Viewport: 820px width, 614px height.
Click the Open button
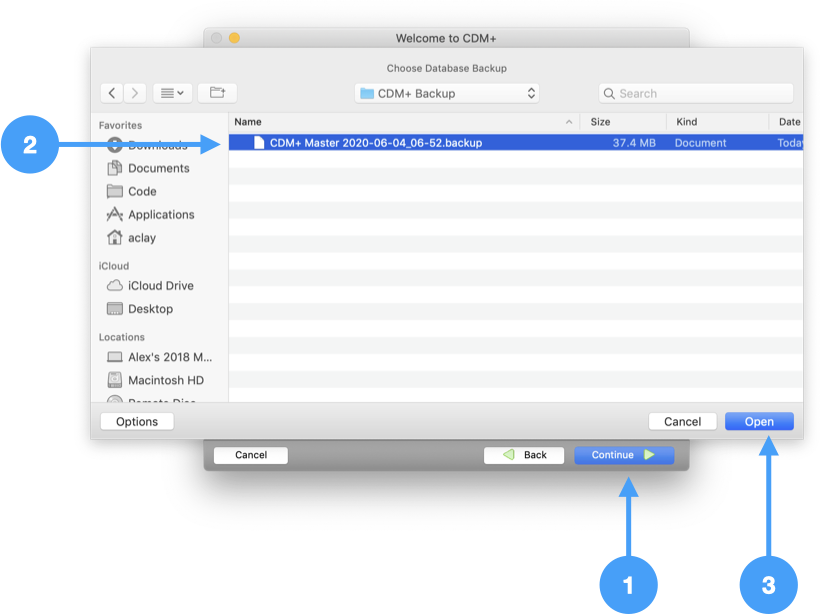[x=759, y=422]
